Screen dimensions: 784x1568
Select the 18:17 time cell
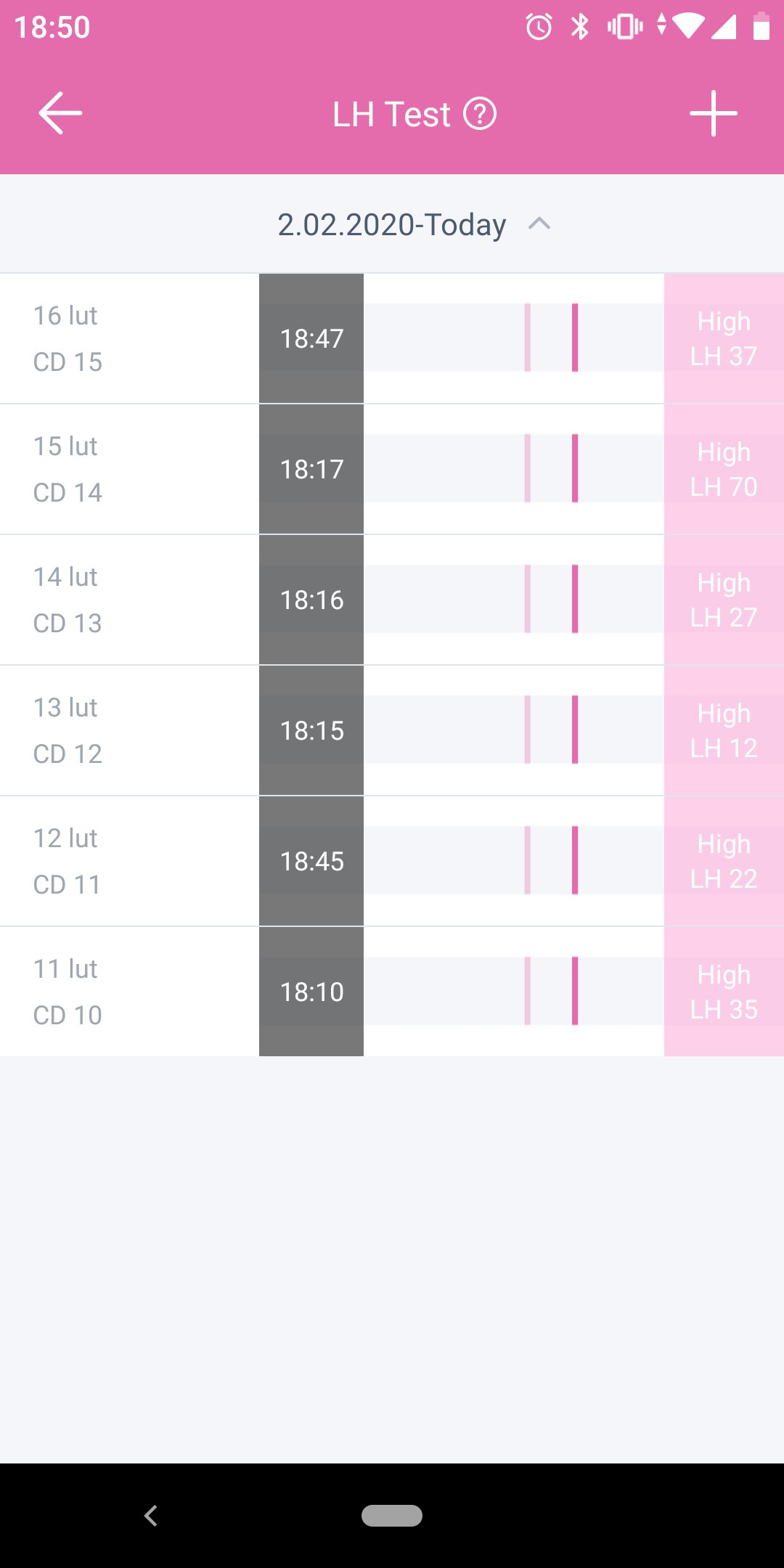point(311,469)
